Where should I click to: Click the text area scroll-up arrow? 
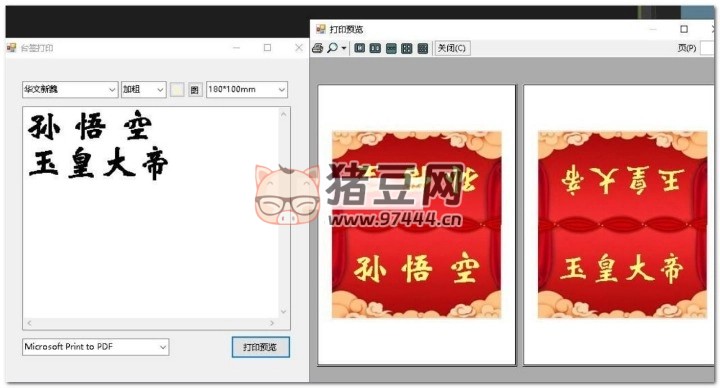pos(284,114)
